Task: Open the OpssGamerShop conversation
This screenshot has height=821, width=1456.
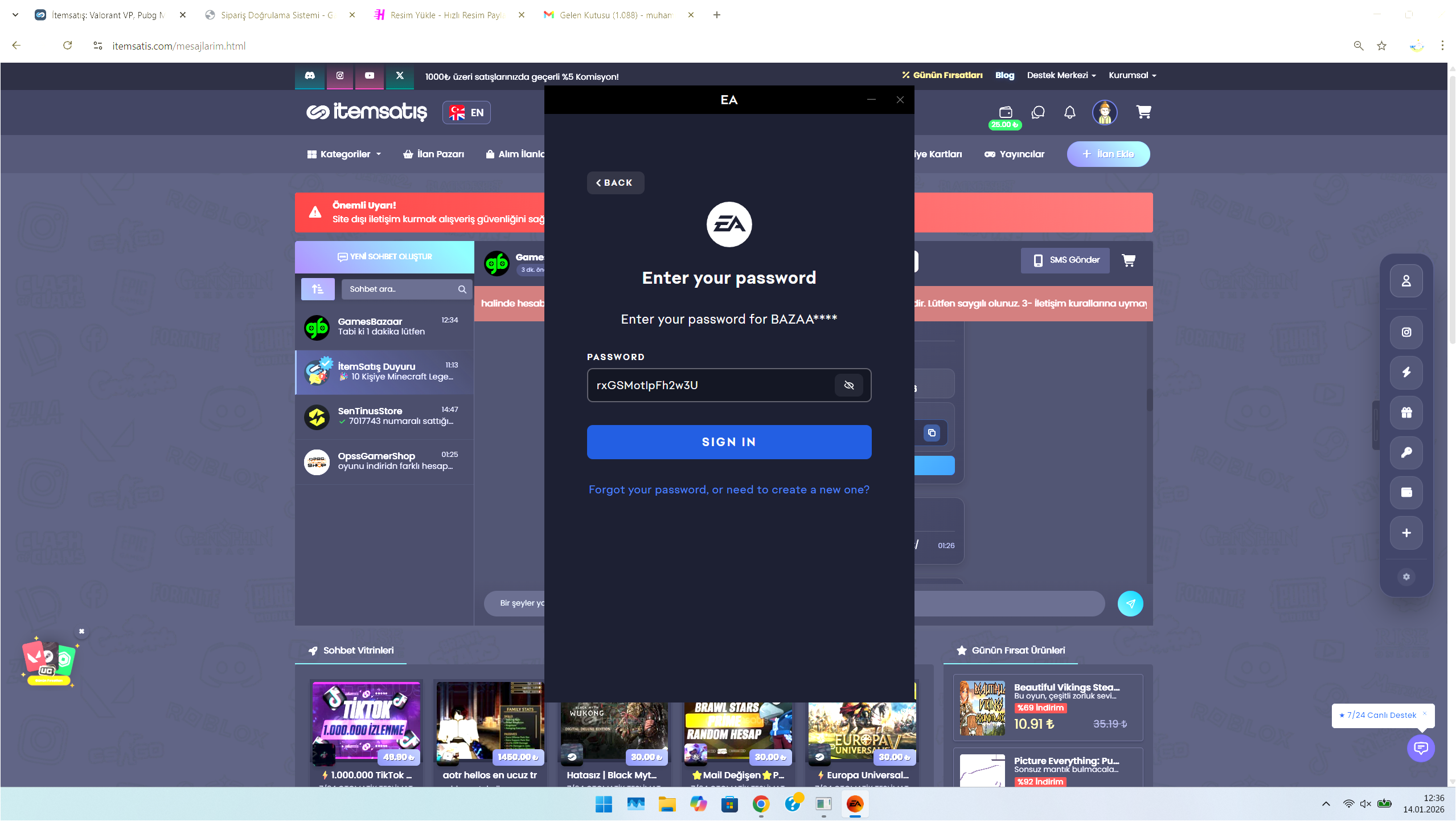Action: tap(384, 462)
